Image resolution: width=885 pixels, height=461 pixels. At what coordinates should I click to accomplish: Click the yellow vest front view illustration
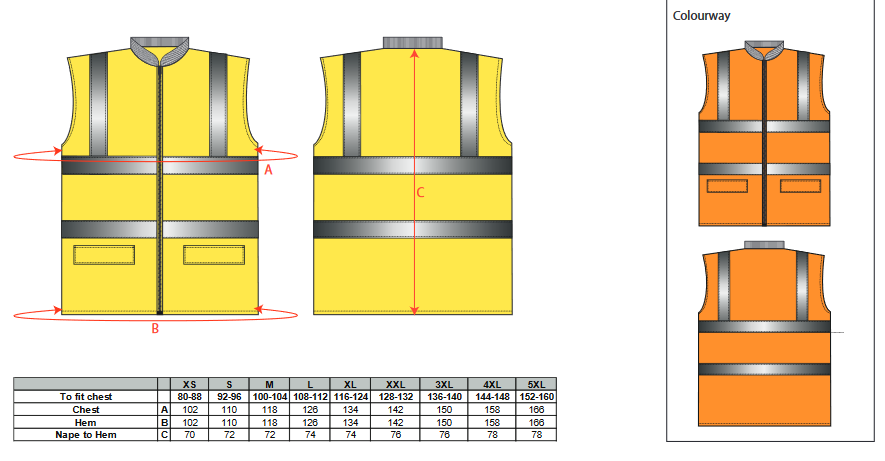tap(160, 175)
